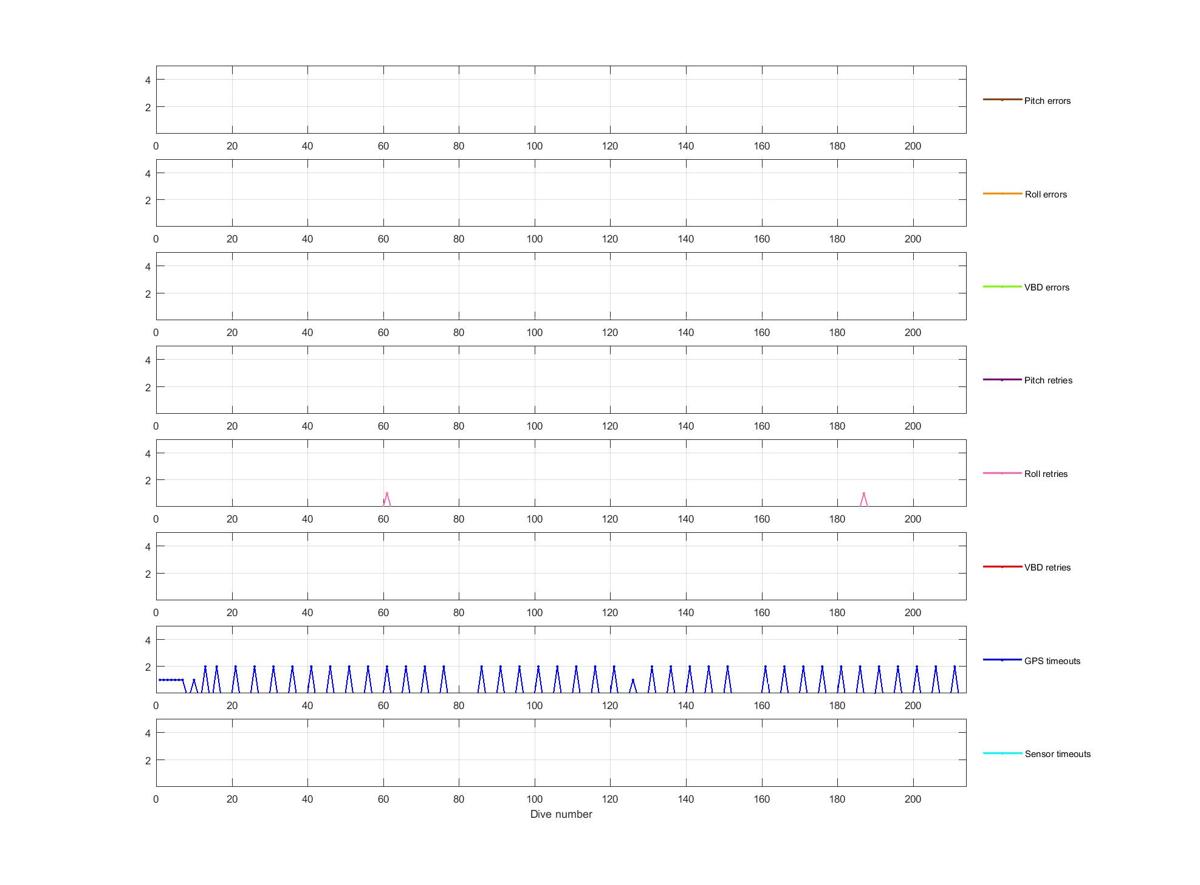
Task: Click tick label 80 below the GPS timeouts plot
Action: (x=459, y=706)
